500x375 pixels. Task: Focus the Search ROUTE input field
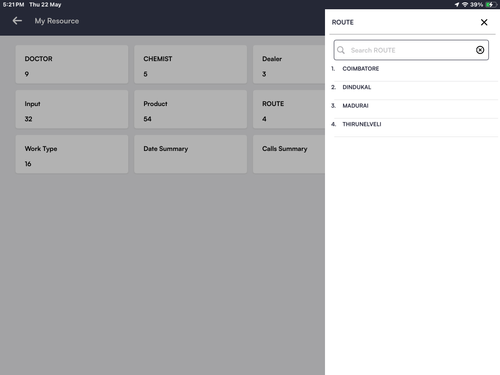click(411, 50)
